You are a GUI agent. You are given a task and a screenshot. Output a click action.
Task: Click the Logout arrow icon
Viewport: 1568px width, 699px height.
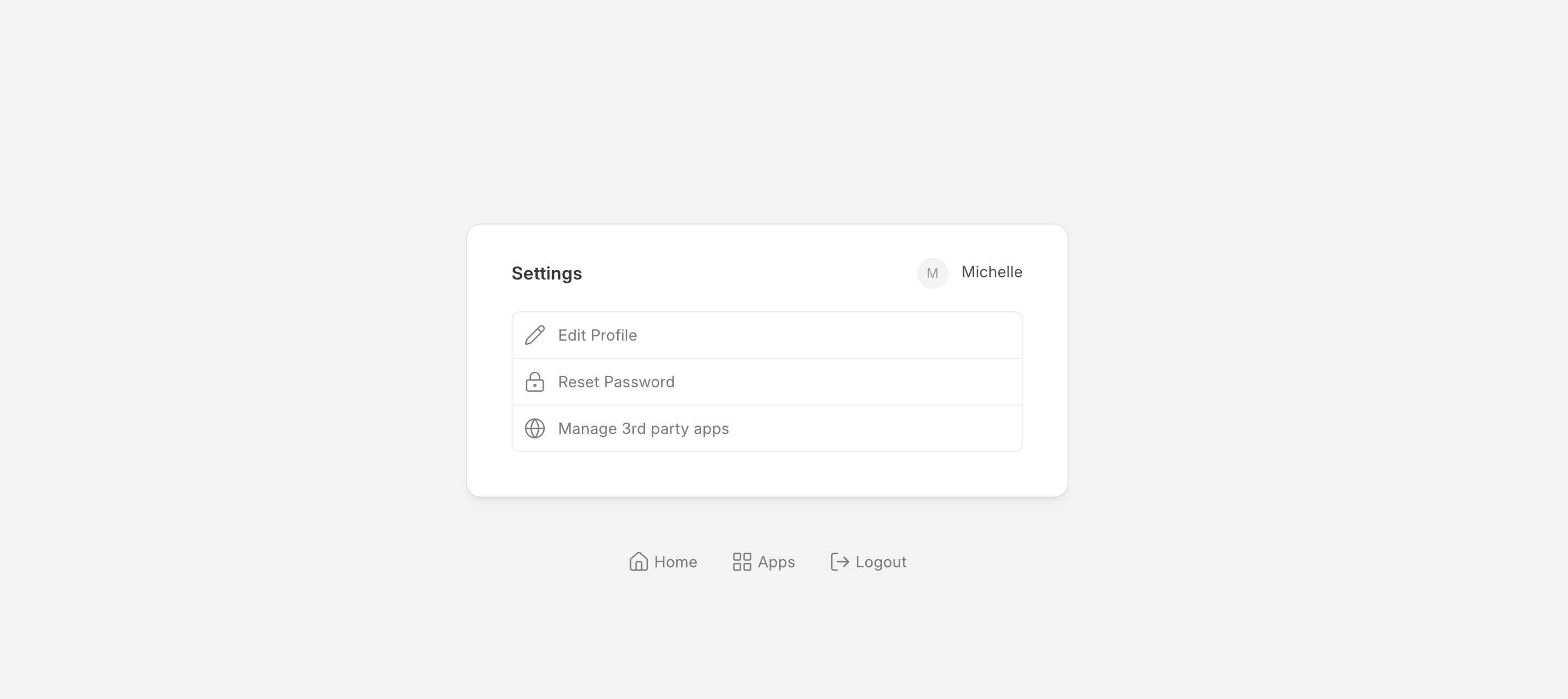click(840, 562)
